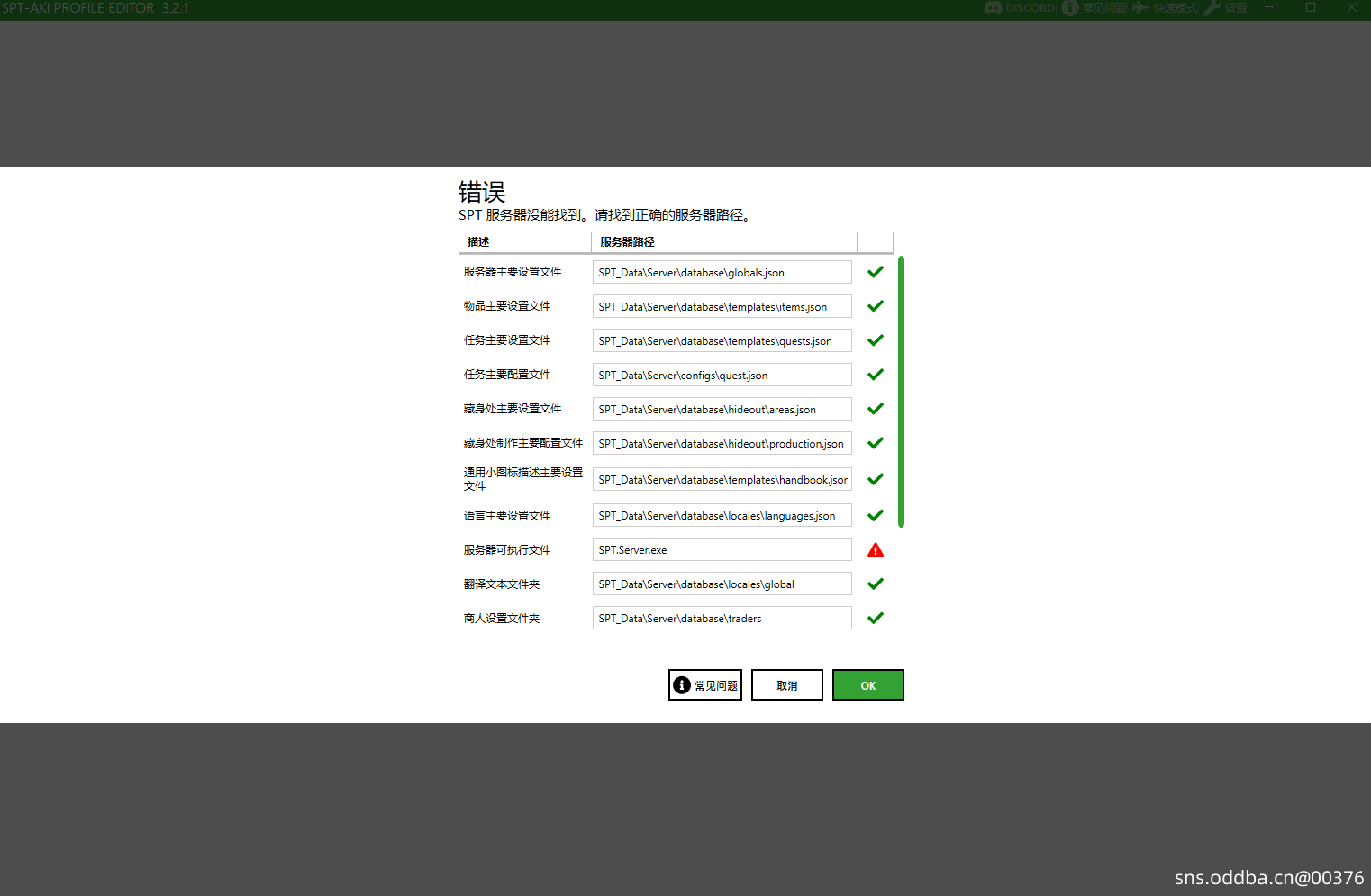
Task: Select the 服务器主要设置文件 row label
Action: (x=513, y=272)
